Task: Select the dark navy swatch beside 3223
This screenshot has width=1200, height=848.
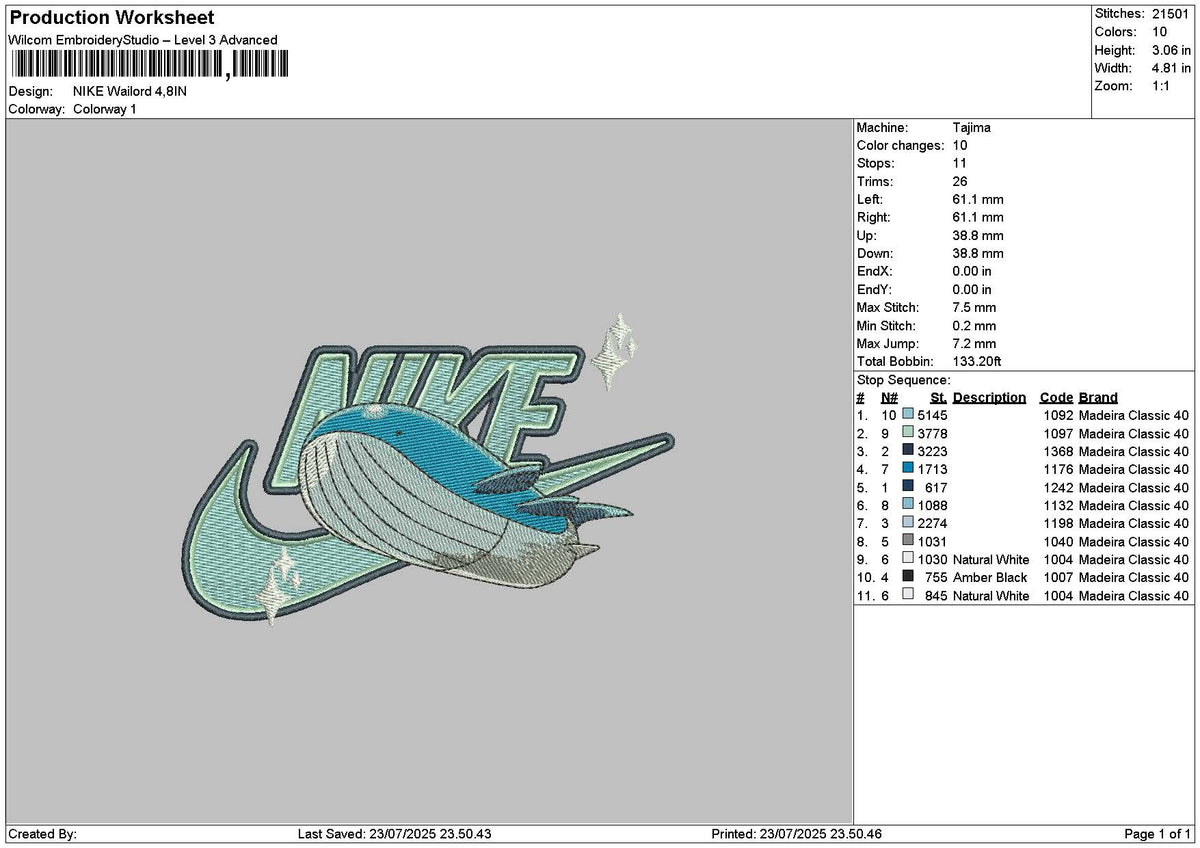Action: pyautogui.click(x=908, y=450)
